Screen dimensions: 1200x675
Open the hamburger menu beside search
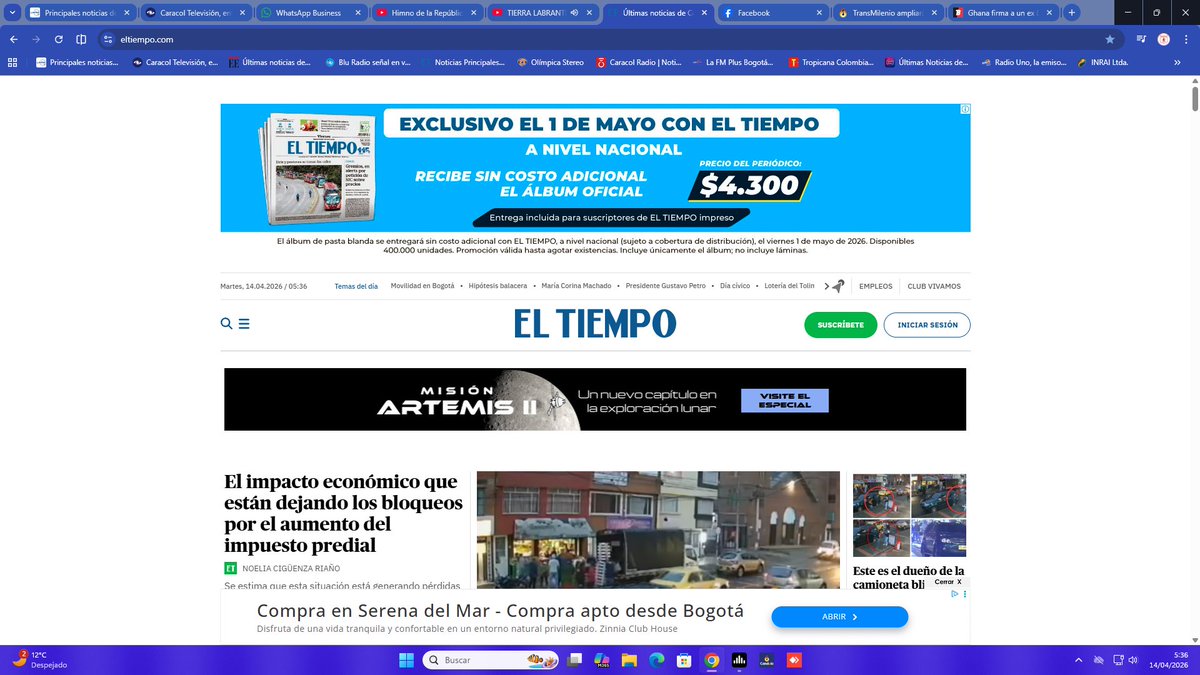pos(244,324)
